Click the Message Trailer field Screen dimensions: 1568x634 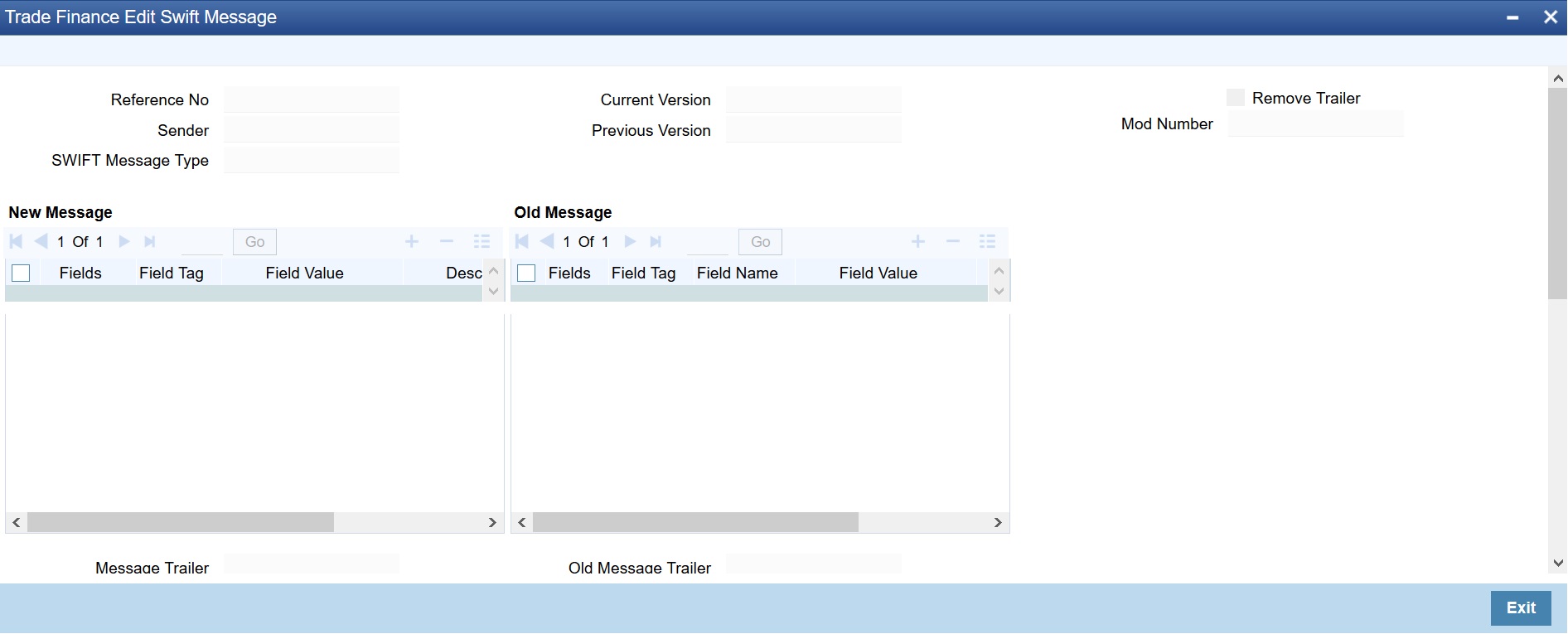coord(312,564)
